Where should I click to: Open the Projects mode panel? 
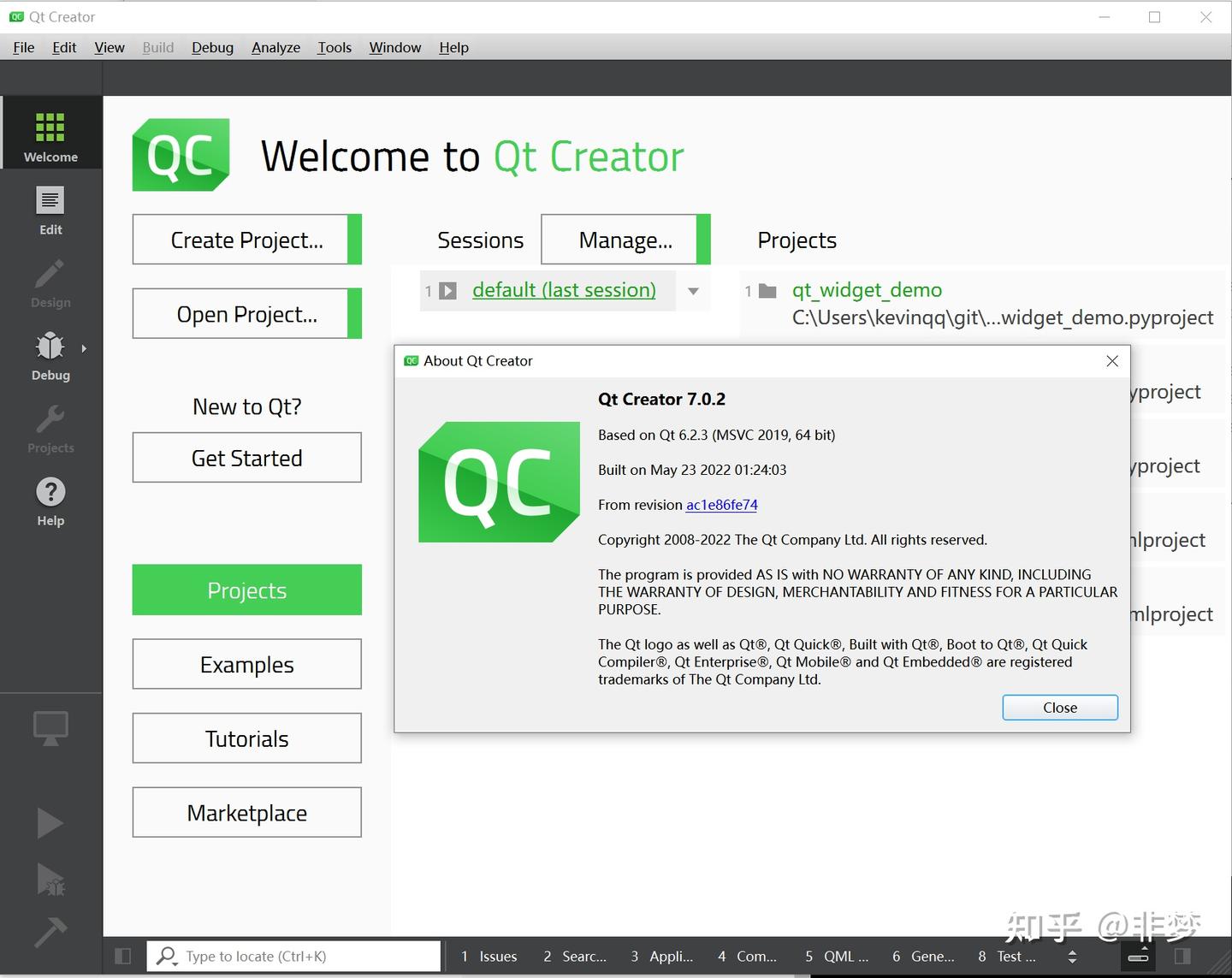point(50,428)
